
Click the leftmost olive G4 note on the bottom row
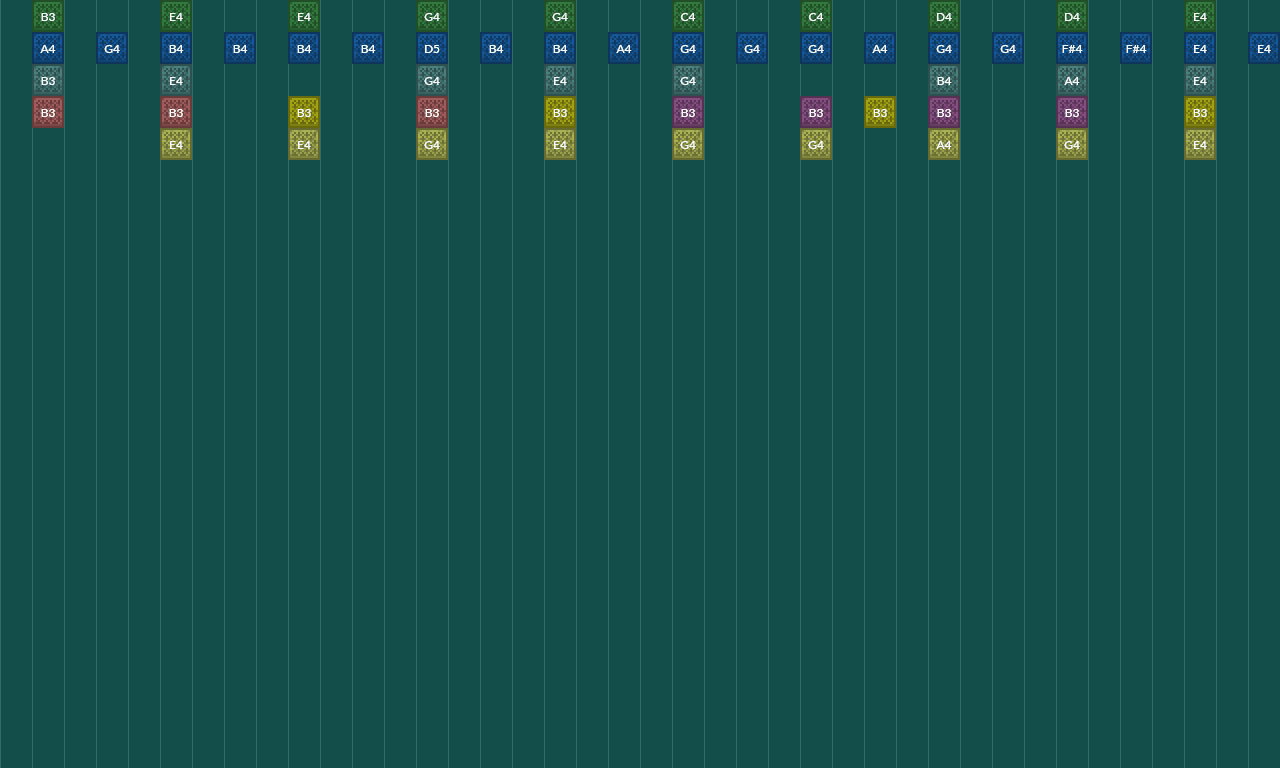(432, 144)
